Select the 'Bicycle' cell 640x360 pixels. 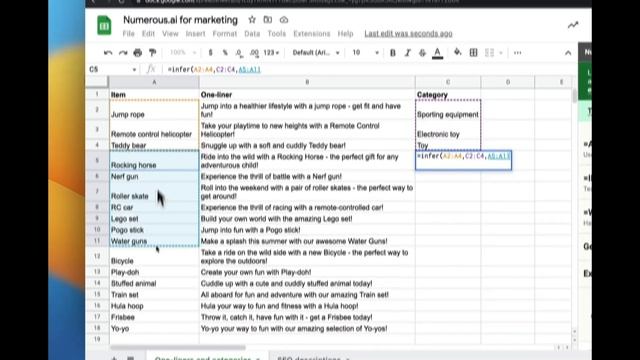(x=154, y=256)
